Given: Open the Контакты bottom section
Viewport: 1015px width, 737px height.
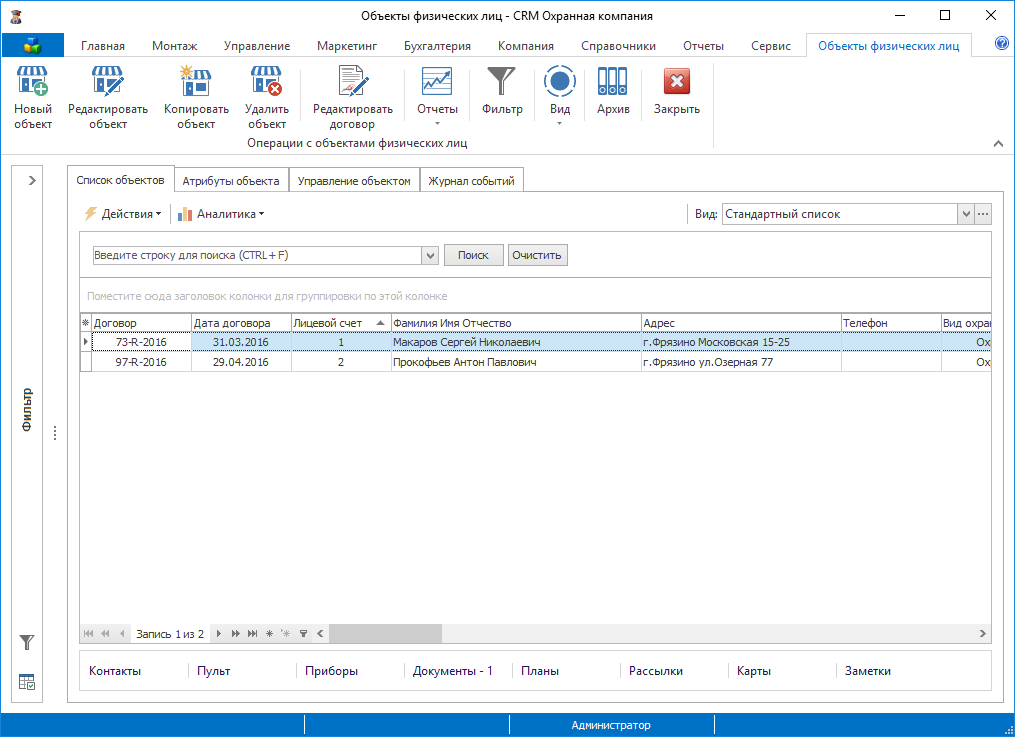Looking at the screenshot, I should (115, 671).
